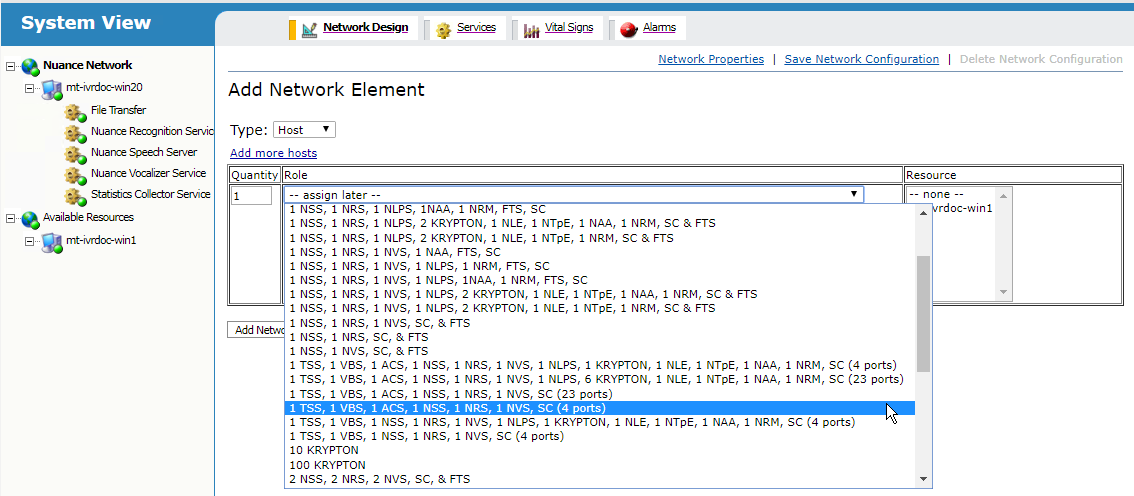Open the Alarms tab
Viewport: 1134px width, 496px height.
coord(659,28)
